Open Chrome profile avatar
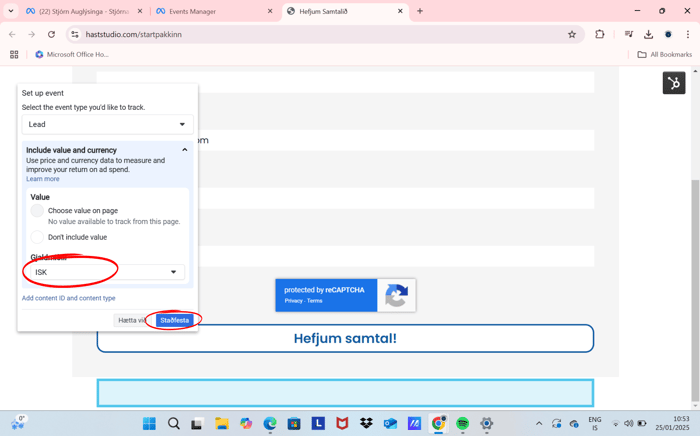The width and height of the screenshot is (700, 436). tap(668, 34)
